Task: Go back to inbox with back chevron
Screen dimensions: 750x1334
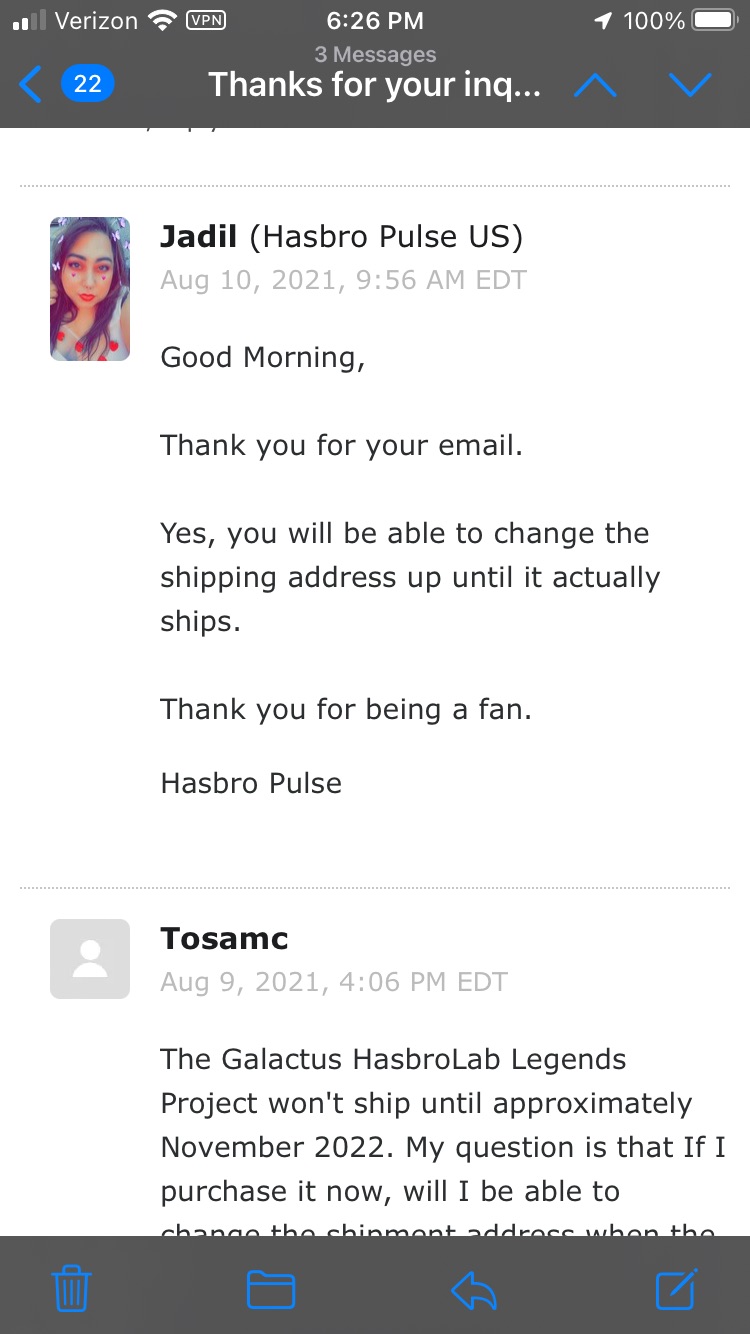Action: click(30, 84)
